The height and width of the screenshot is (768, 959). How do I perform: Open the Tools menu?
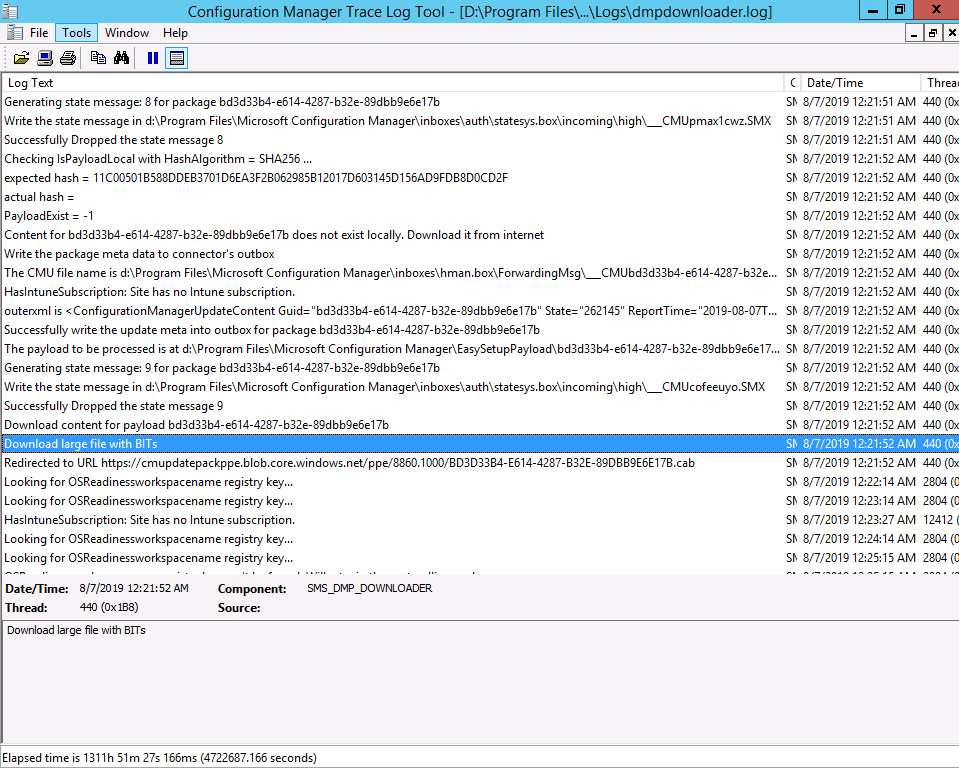[x=76, y=33]
